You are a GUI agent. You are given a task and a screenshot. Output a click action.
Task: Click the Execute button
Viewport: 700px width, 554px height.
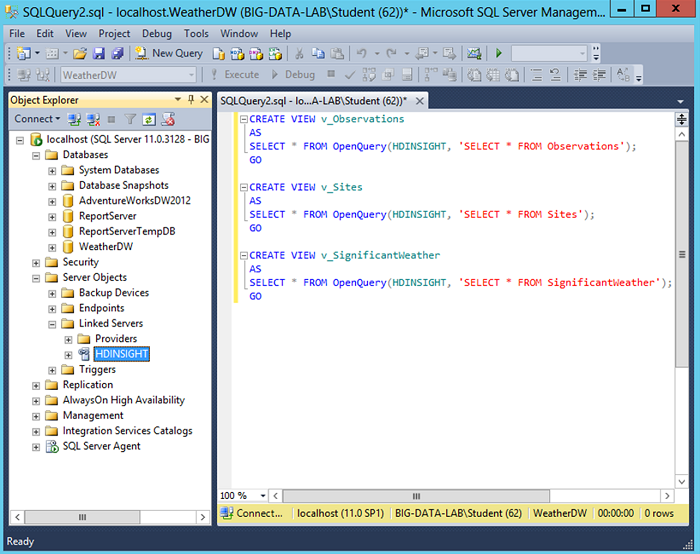pyautogui.click(x=235, y=75)
